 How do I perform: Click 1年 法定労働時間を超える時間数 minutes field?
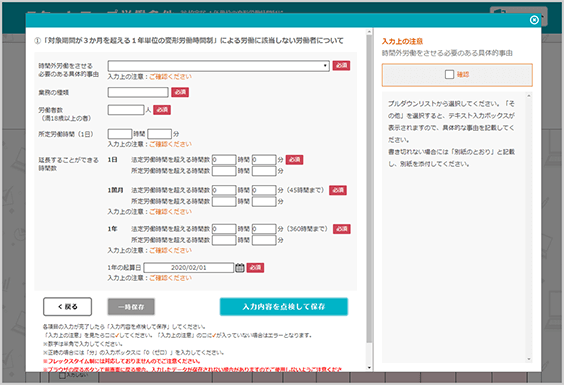264,229
